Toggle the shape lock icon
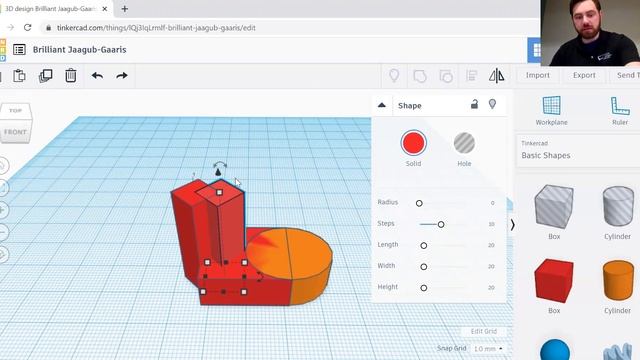Viewport: 640px width, 360px height. [x=474, y=104]
